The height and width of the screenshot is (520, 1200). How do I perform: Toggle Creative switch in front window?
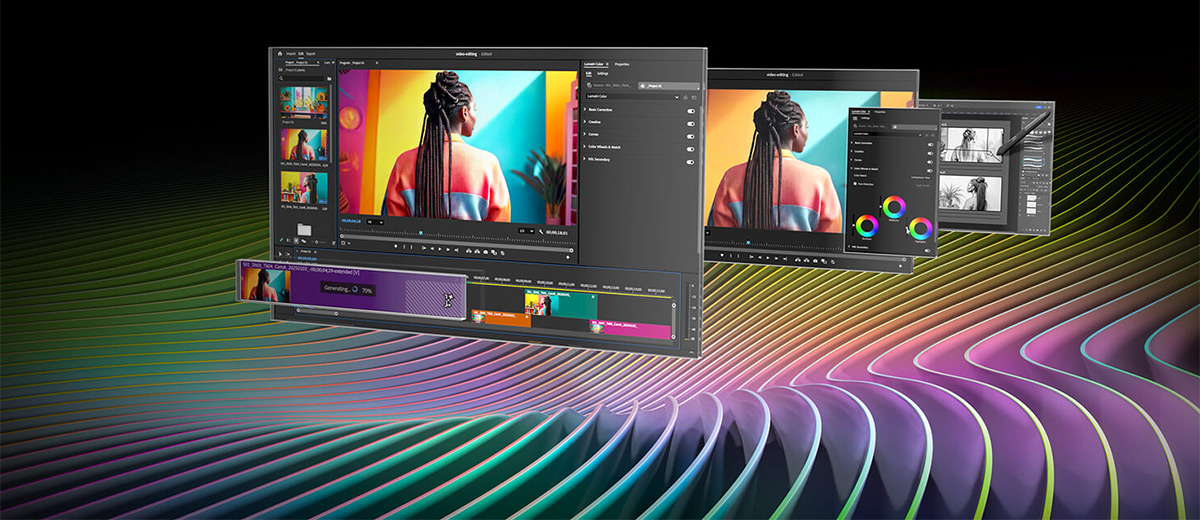point(691,124)
